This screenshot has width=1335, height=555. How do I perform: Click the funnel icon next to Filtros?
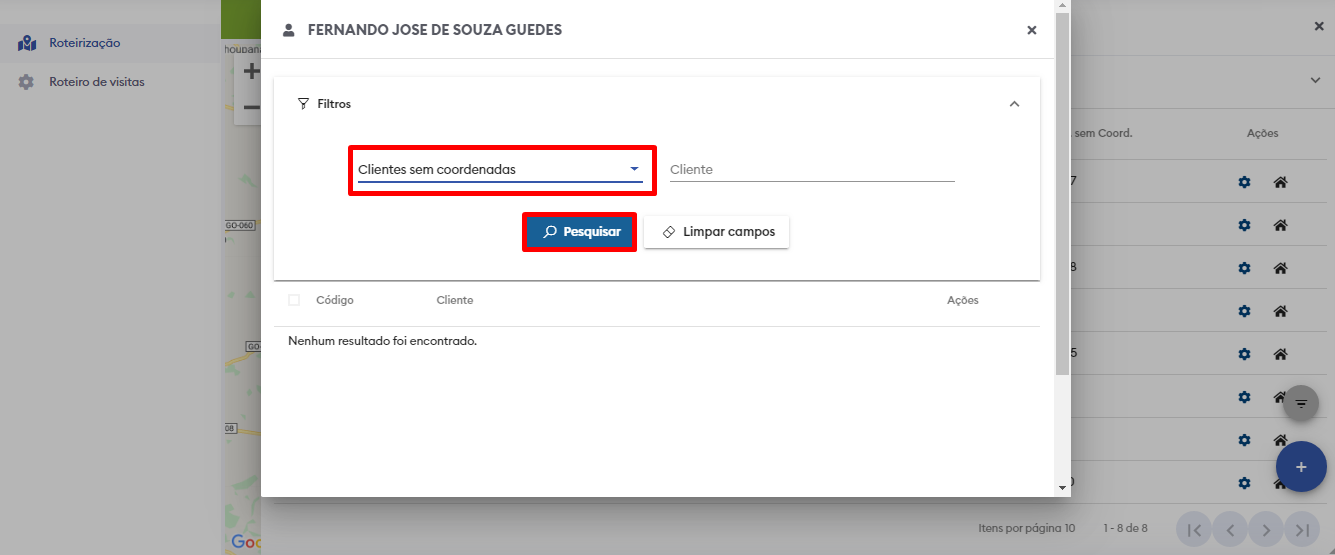click(304, 104)
